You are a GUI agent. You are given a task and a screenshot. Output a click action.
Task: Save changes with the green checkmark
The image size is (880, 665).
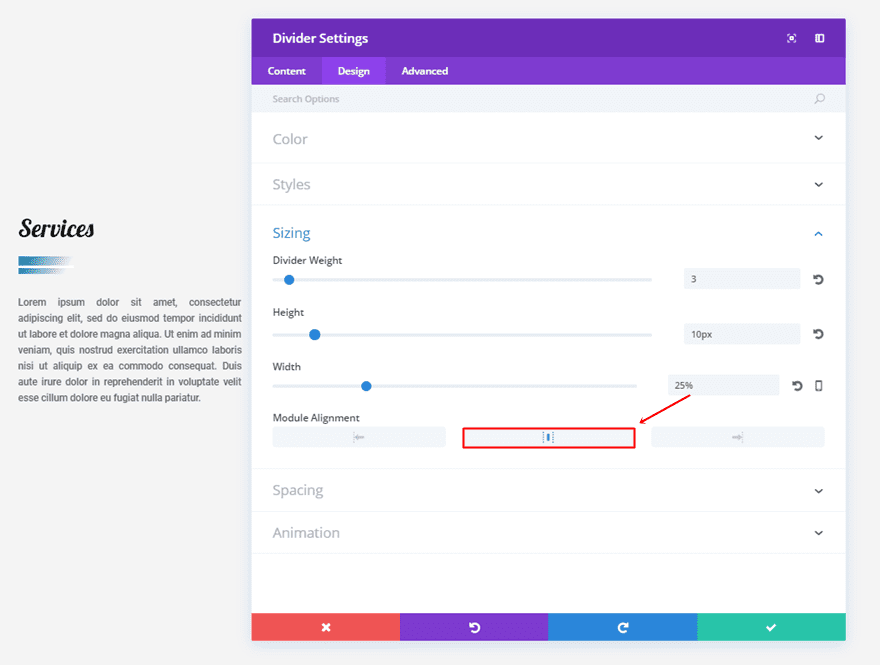click(x=771, y=627)
